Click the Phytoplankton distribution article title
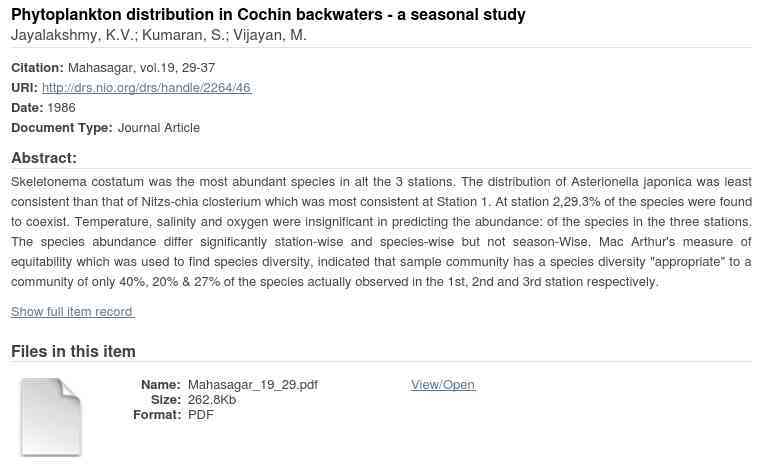 (268, 15)
